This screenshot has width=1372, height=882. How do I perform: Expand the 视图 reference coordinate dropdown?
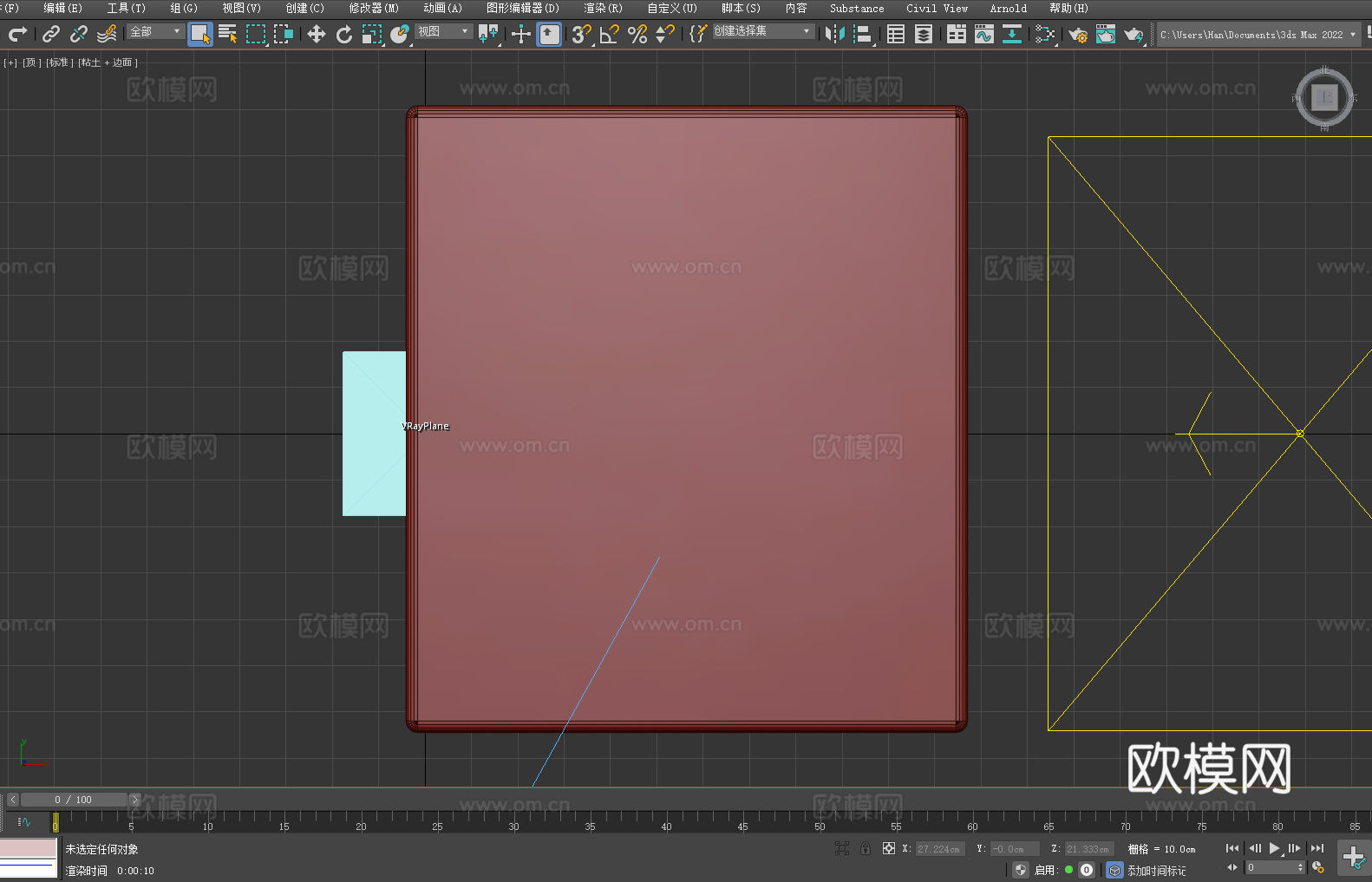443,31
